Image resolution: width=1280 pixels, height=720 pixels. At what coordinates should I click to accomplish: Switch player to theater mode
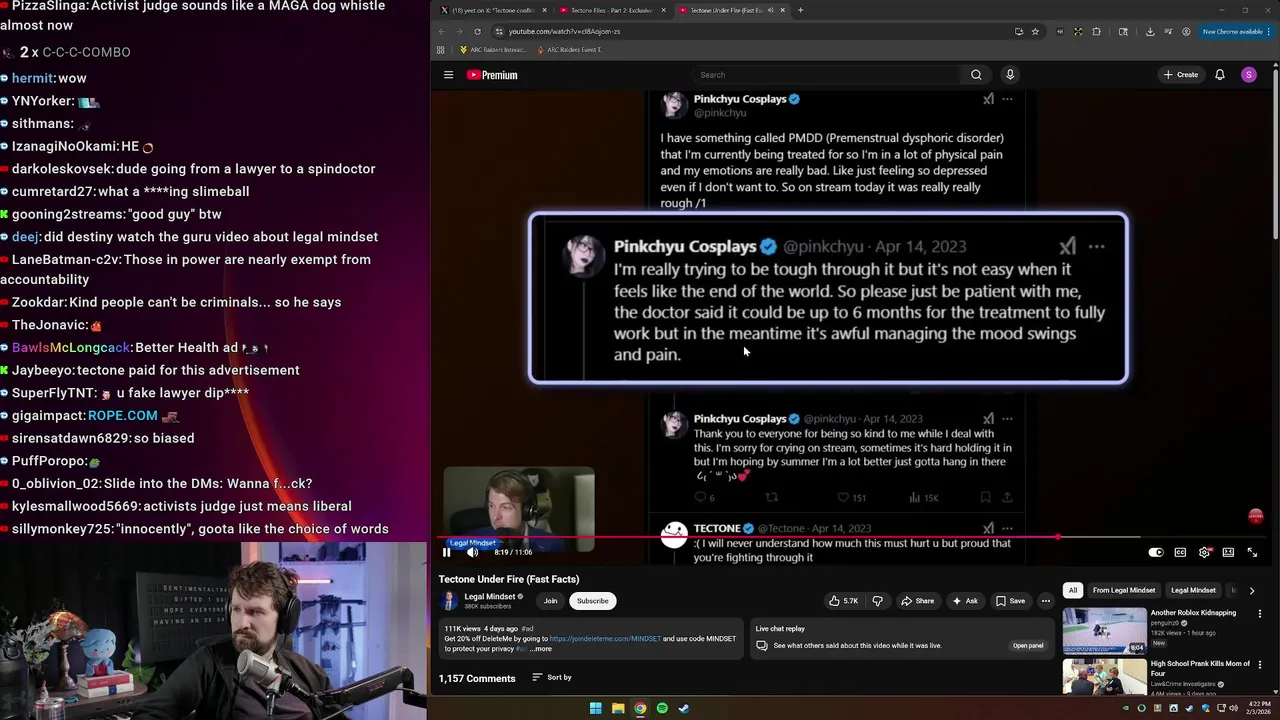[1228, 552]
